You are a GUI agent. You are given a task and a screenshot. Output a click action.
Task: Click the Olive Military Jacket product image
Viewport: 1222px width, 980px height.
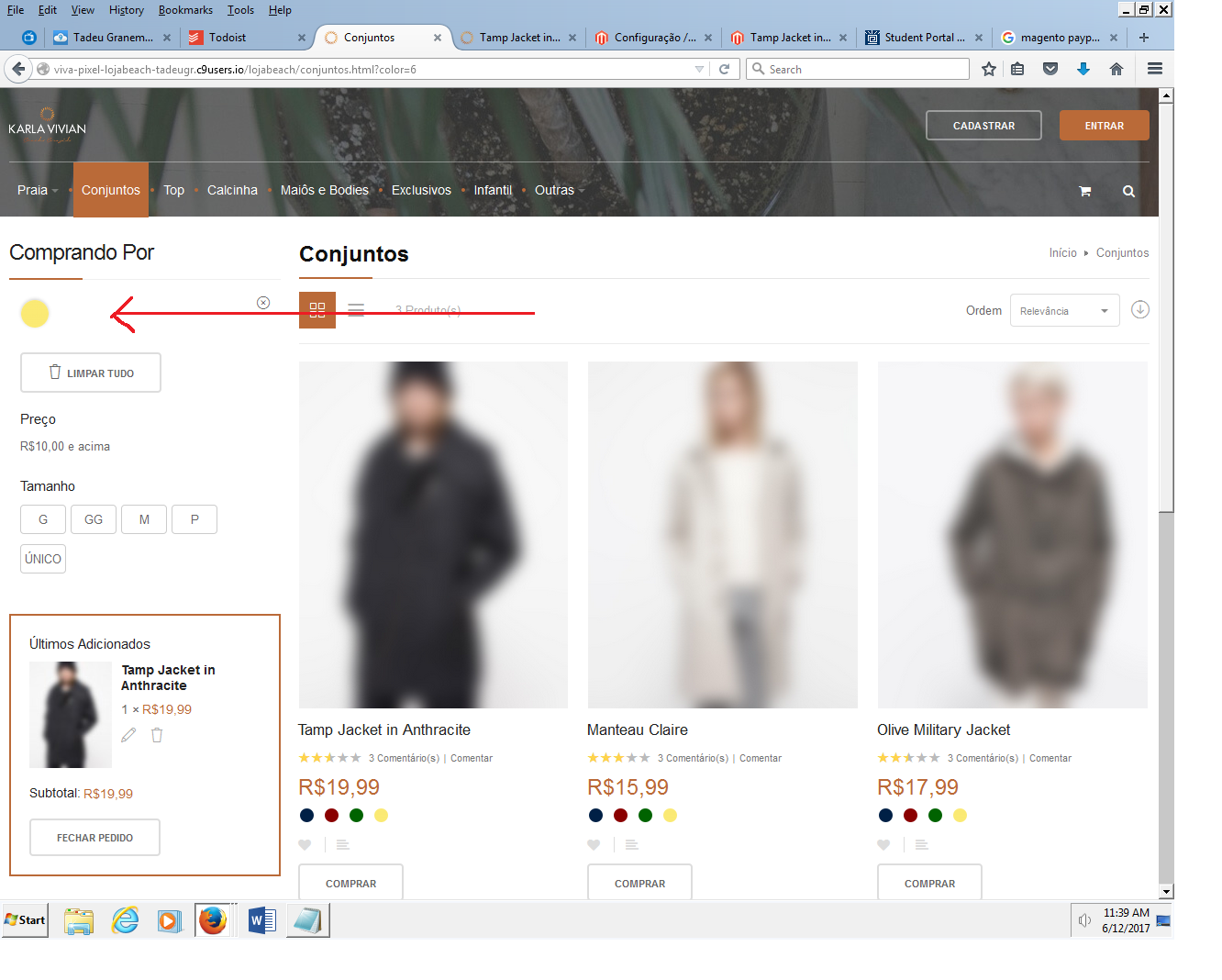point(1012,535)
